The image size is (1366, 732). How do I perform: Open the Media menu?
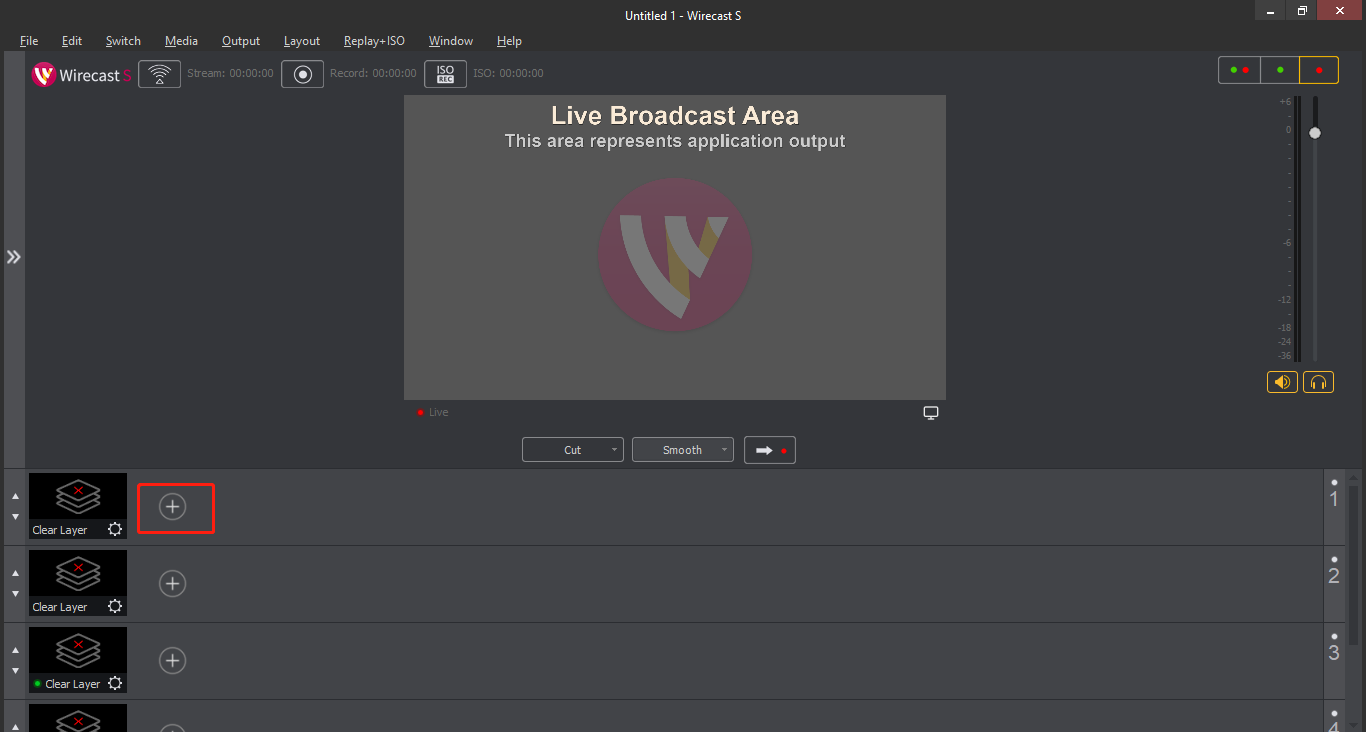(181, 41)
